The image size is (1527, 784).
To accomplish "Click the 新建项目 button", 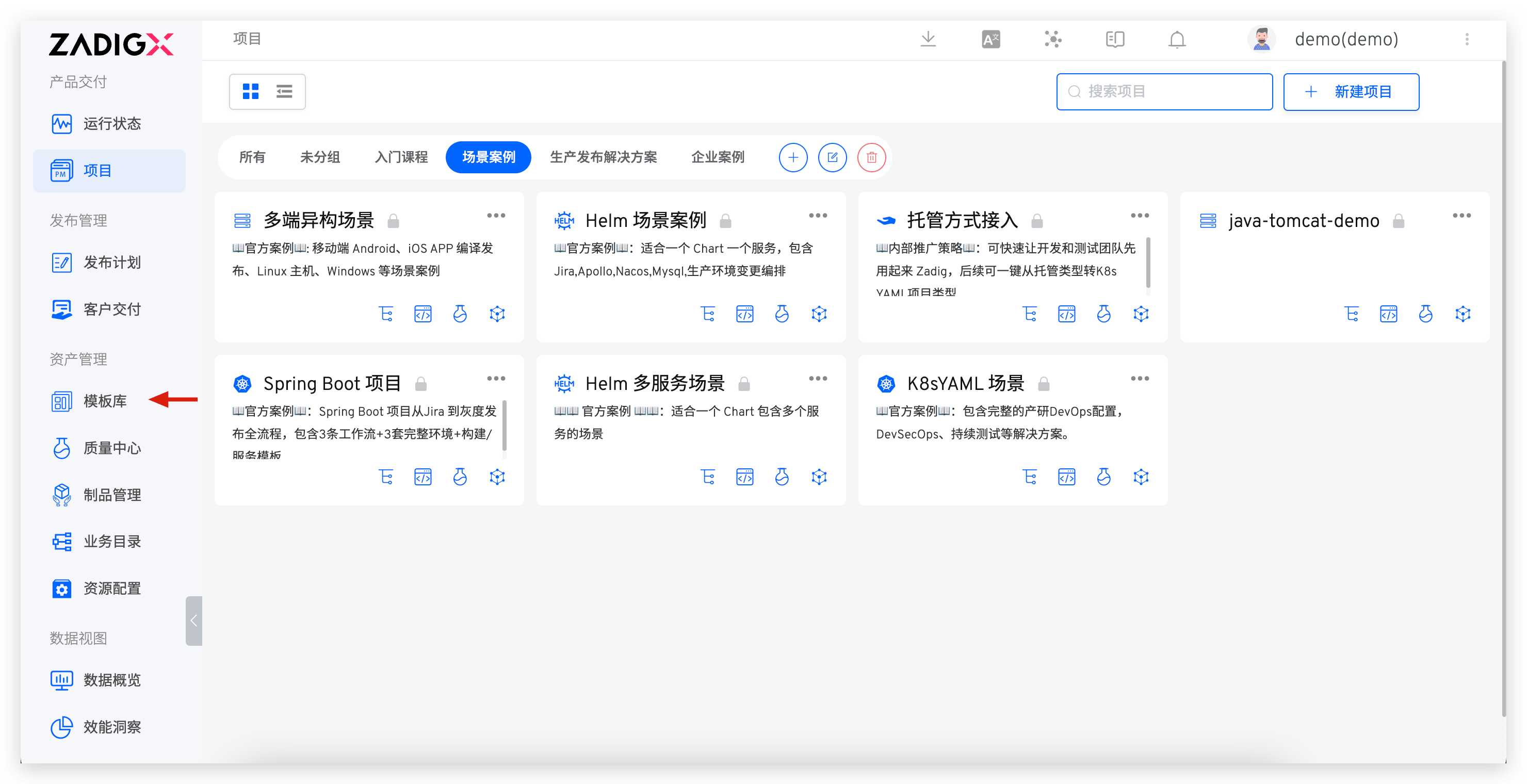I will (x=1351, y=92).
